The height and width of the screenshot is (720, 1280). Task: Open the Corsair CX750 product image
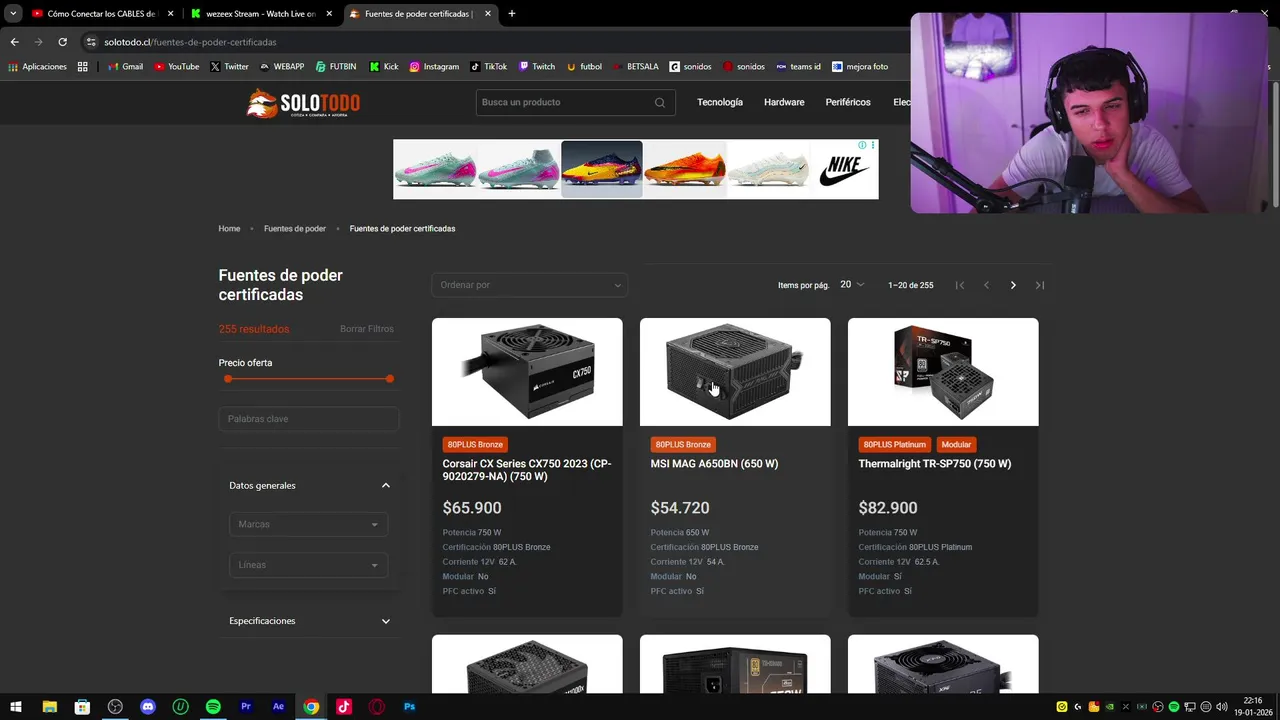point(527,372)
